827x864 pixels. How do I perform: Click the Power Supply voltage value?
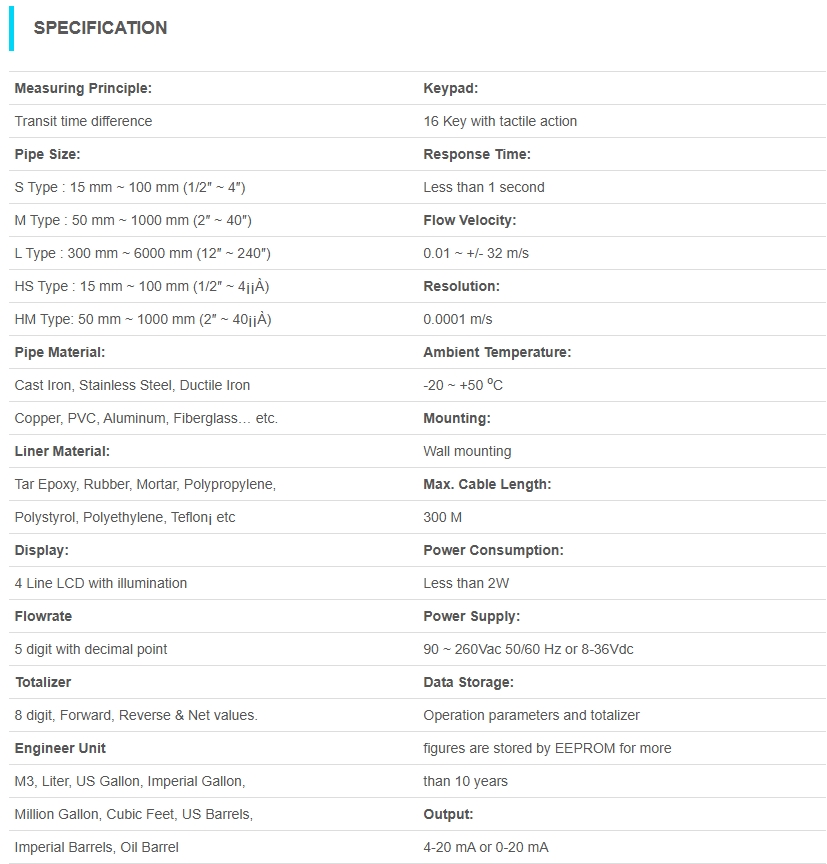[x=528, y=649]
